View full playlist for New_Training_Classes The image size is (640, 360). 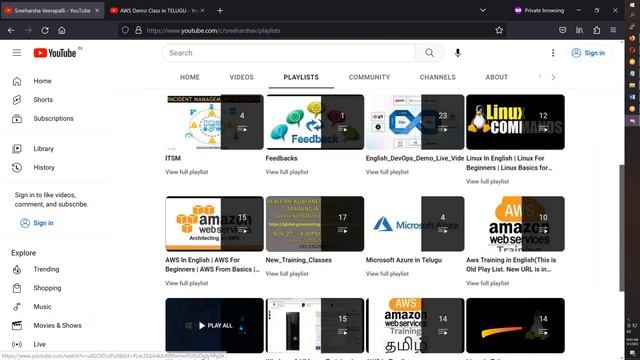click(287, 273)
